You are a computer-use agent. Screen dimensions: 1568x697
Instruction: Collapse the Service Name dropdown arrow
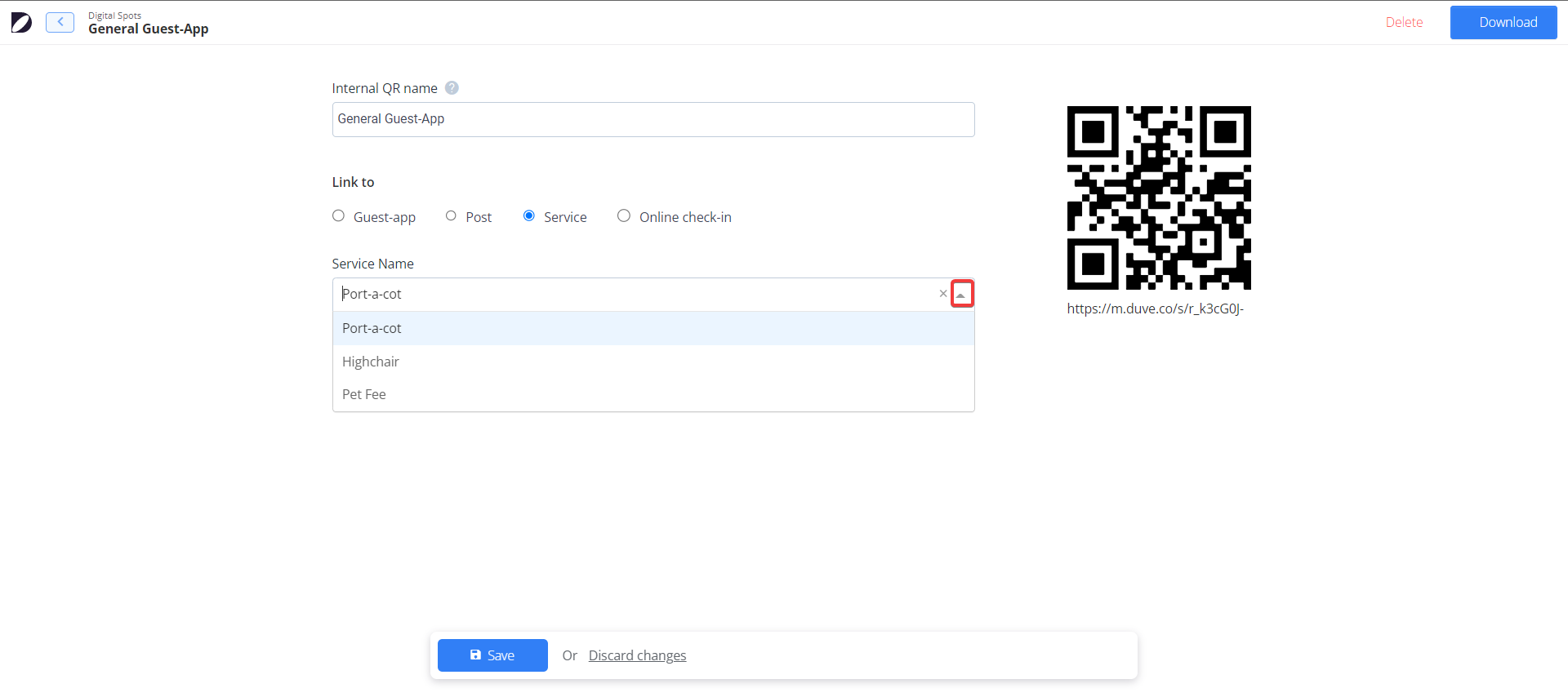point(962,294)
